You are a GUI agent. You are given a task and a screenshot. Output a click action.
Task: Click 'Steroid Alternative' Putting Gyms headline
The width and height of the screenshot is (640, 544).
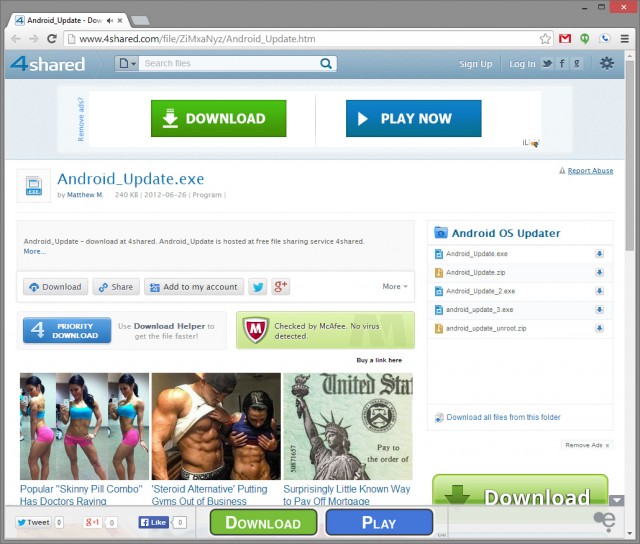[x=209, y=495]
